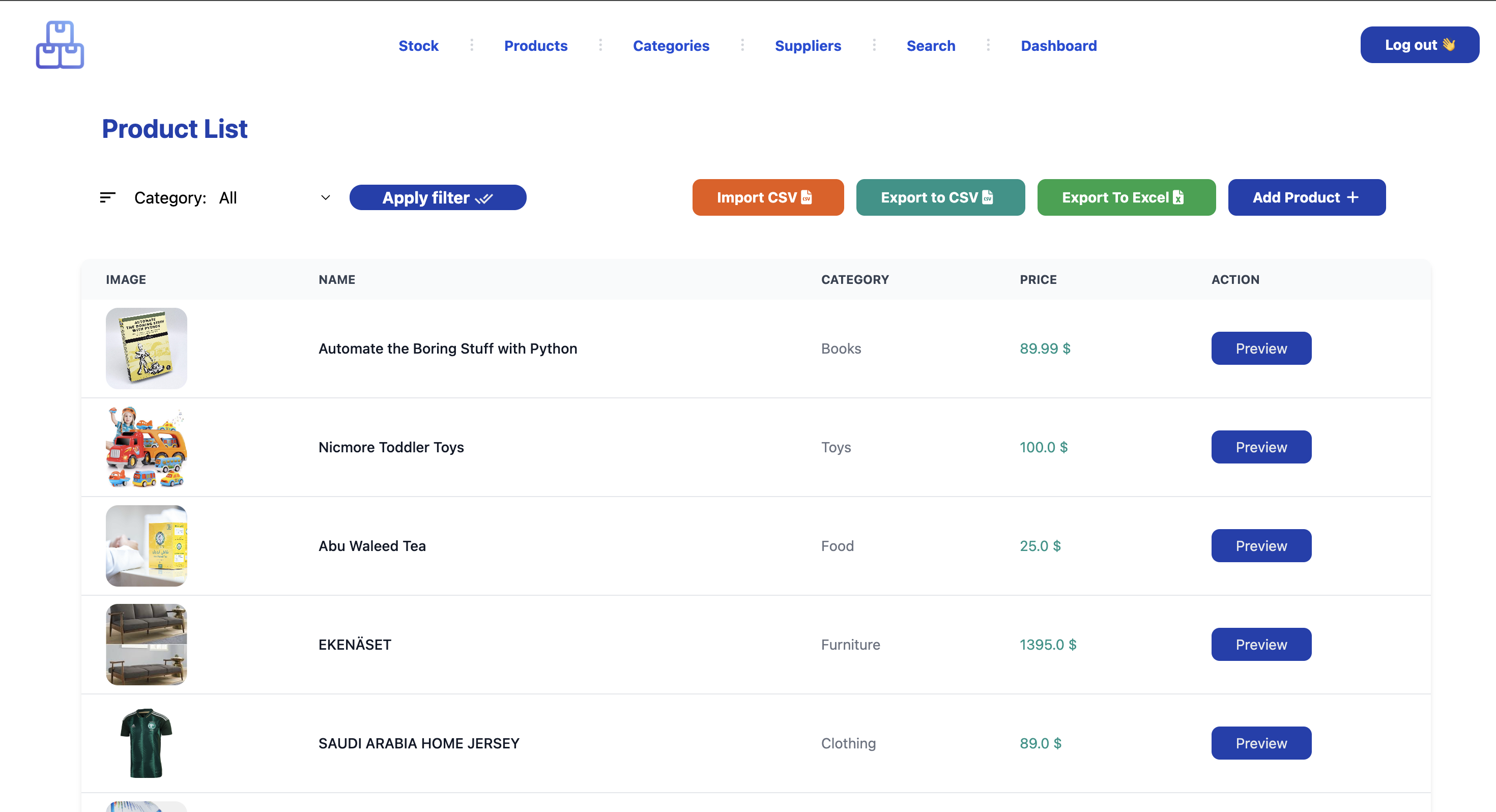This screenshot has height=812, width=1496.
Task: Click the Abu Waleed Tea box thumbnail
Action: point(147,546)
